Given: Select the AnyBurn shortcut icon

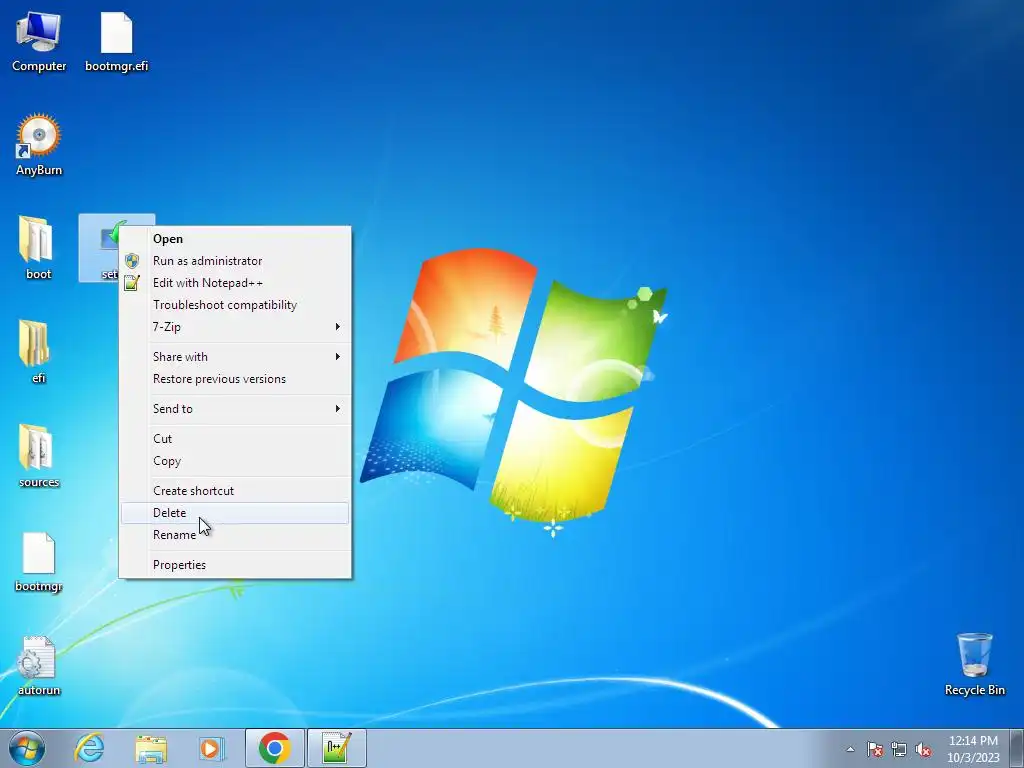Looking at the screenshot, I should (x=39, y=145).
